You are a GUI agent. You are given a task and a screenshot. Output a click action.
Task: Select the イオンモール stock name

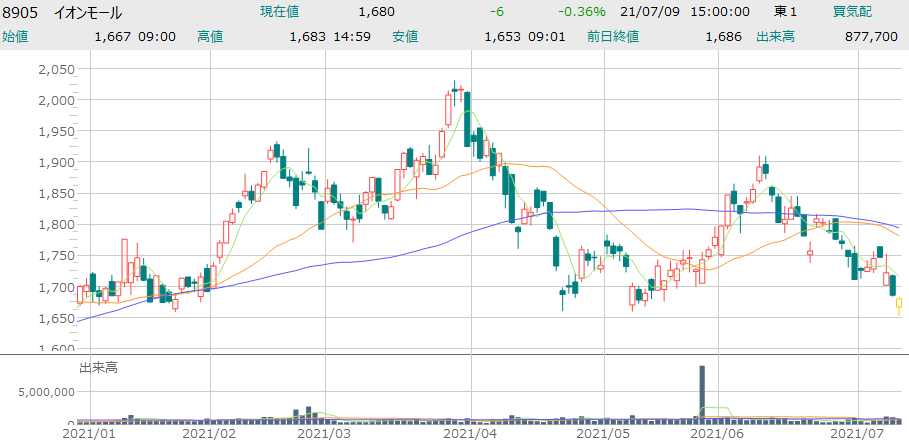tap(87, 12)
